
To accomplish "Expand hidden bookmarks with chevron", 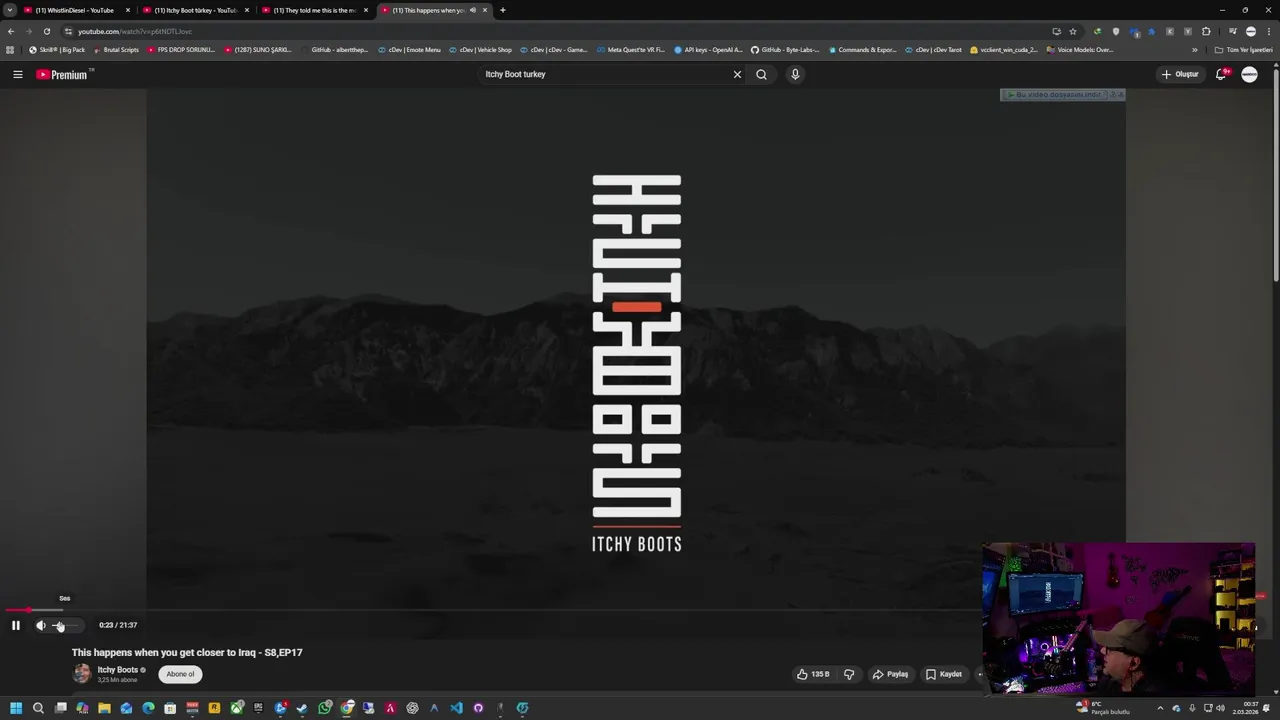I will point(1194,50).
